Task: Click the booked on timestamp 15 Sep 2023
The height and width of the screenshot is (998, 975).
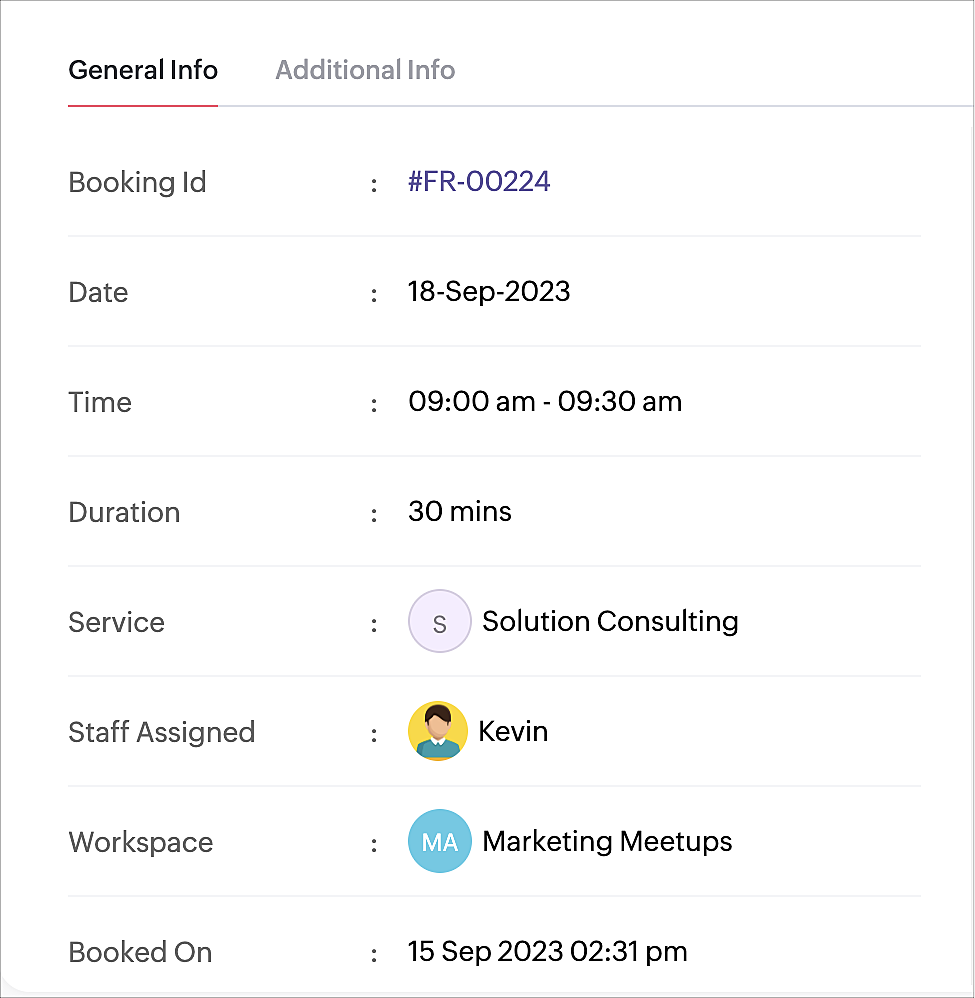Action: 547,952
